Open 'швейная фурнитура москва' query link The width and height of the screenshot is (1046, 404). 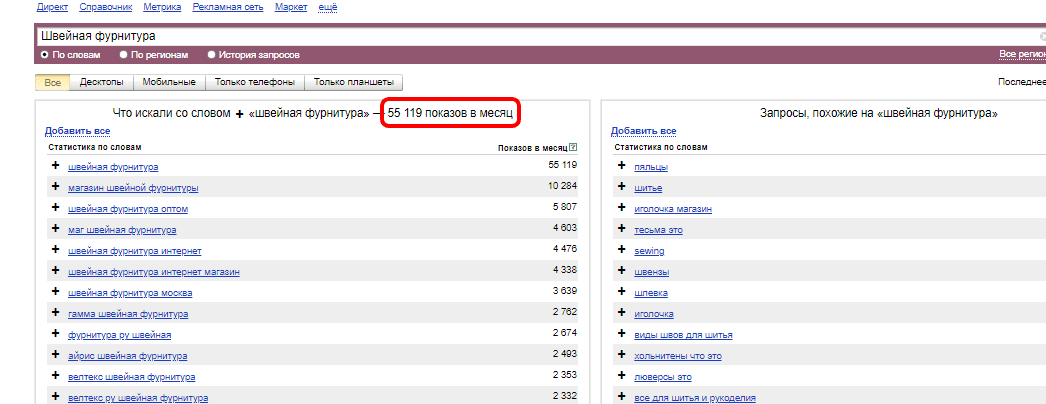click(130, 293)
